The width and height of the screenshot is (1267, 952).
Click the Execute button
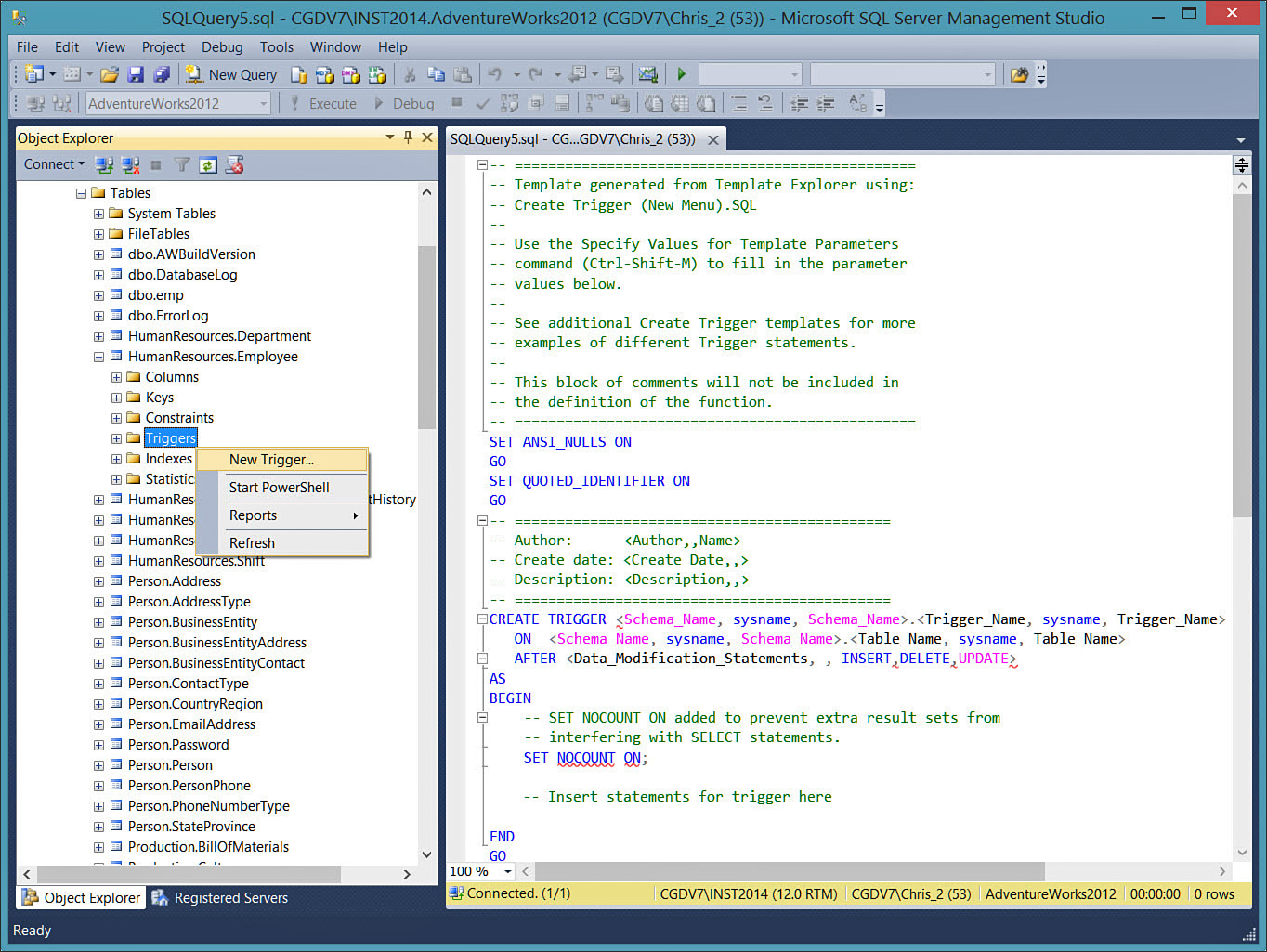coord(322,103)
